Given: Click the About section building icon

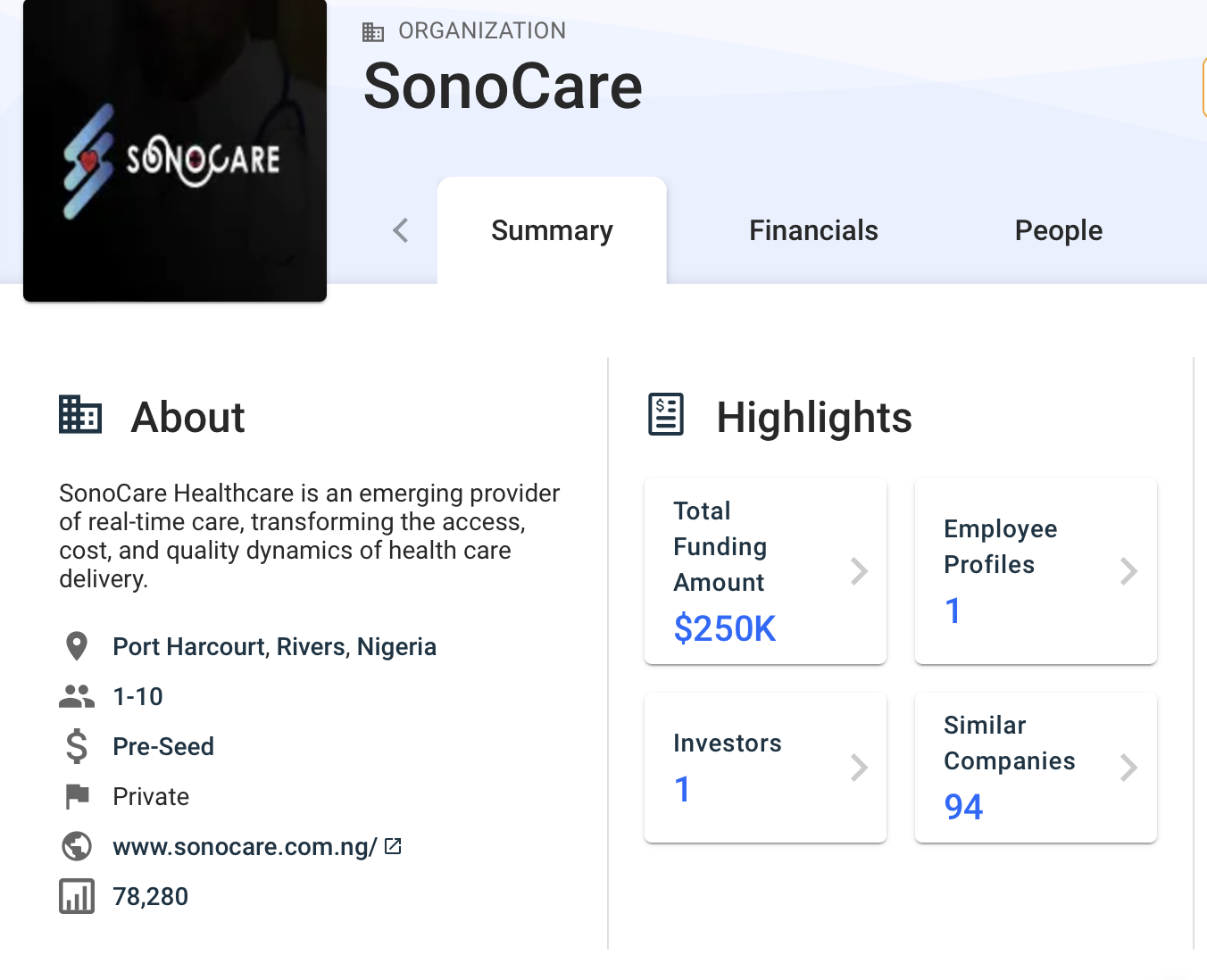Looking at the screenshot, I should point(80,415).
